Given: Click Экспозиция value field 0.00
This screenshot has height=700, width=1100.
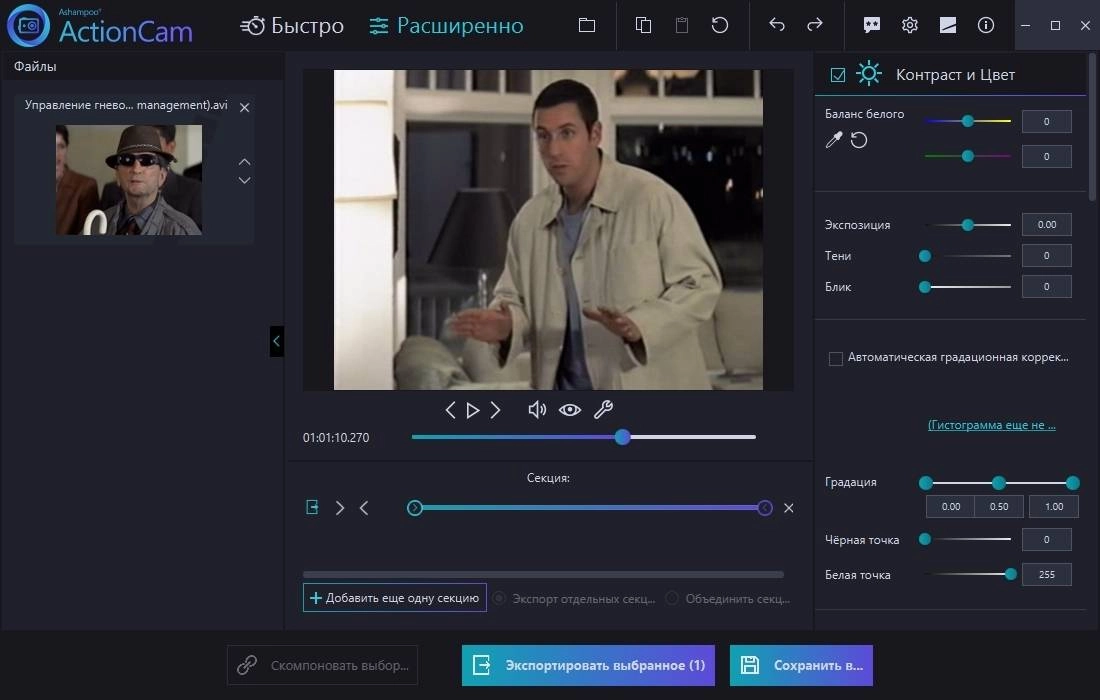Looking at the screenshot, I should (x=1047, y=224).
